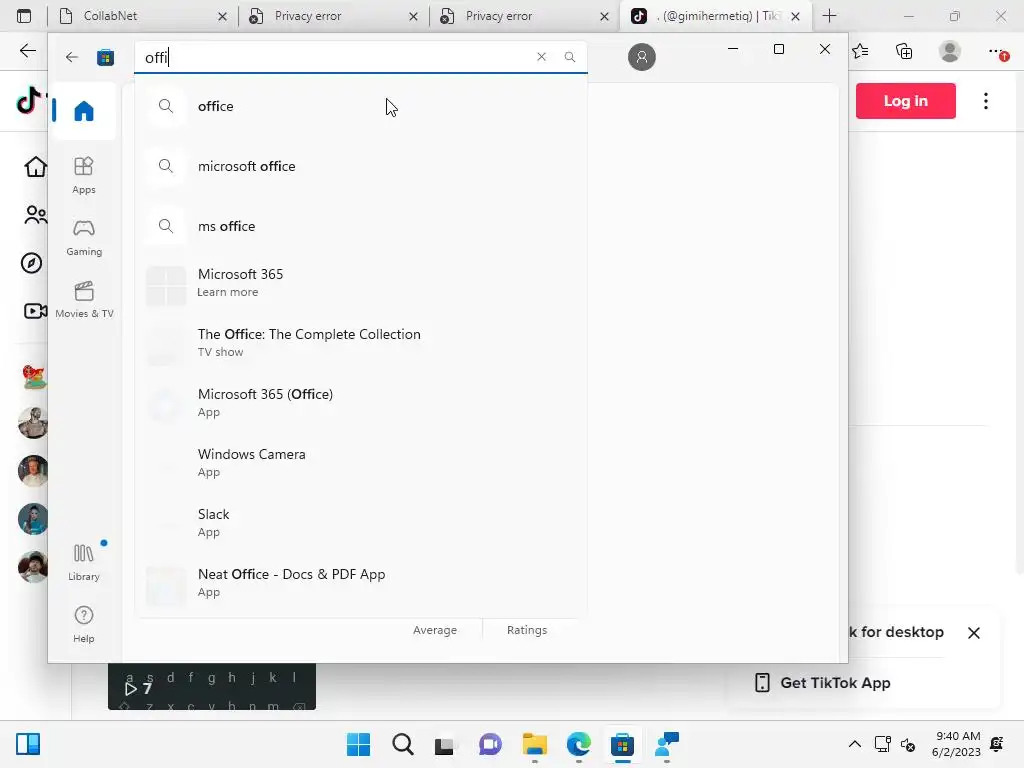Open Windows Start menu
The image size is (1024, 768).
coord(358,744)
